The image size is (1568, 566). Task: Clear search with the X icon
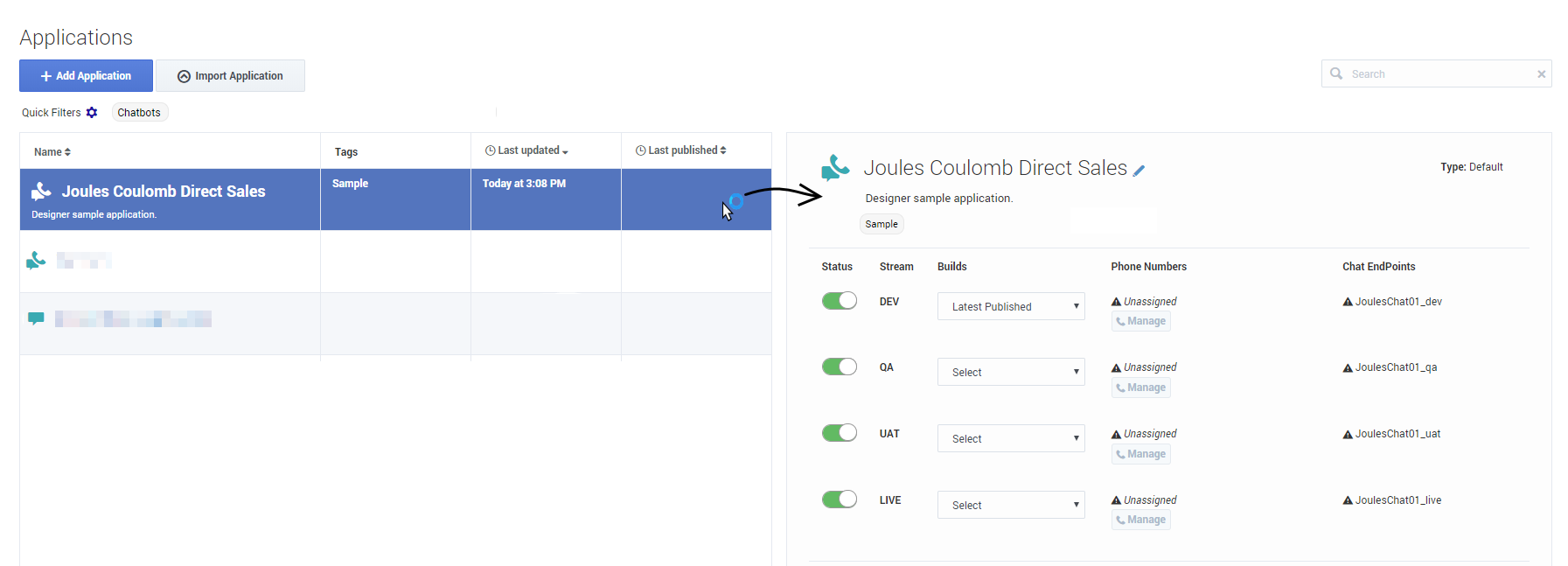(1541, 74)
